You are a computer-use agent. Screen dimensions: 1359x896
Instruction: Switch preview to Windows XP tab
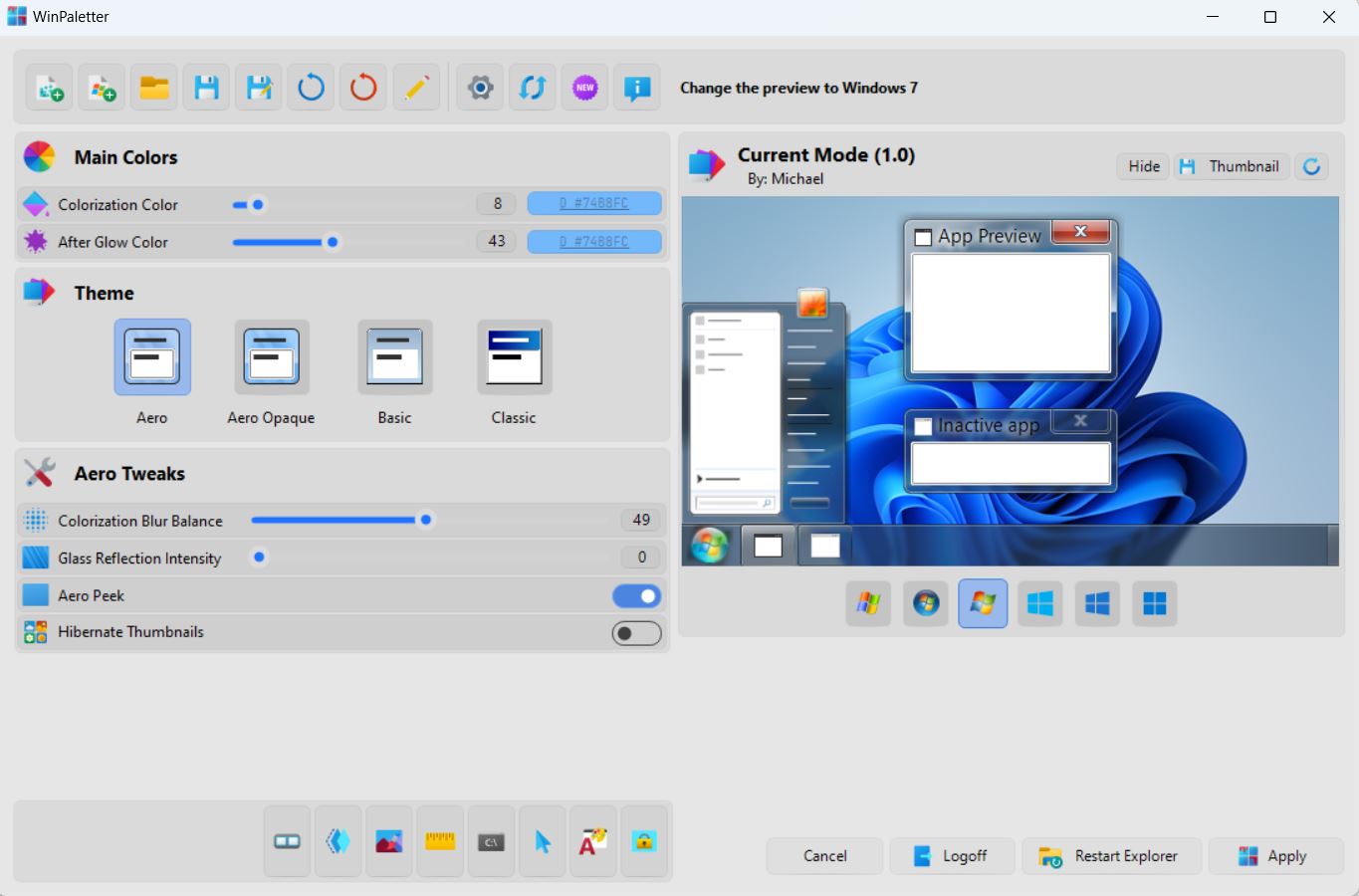868,603
